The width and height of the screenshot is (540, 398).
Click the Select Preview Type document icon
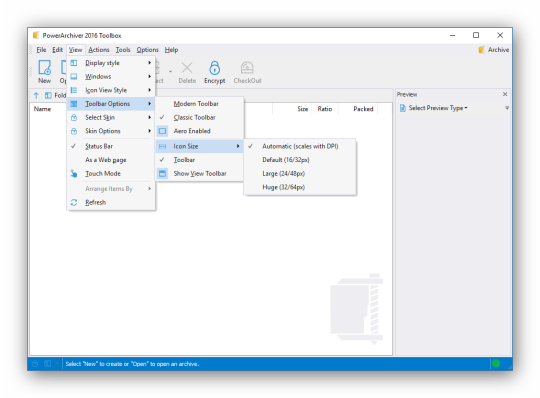pos(403,108)
